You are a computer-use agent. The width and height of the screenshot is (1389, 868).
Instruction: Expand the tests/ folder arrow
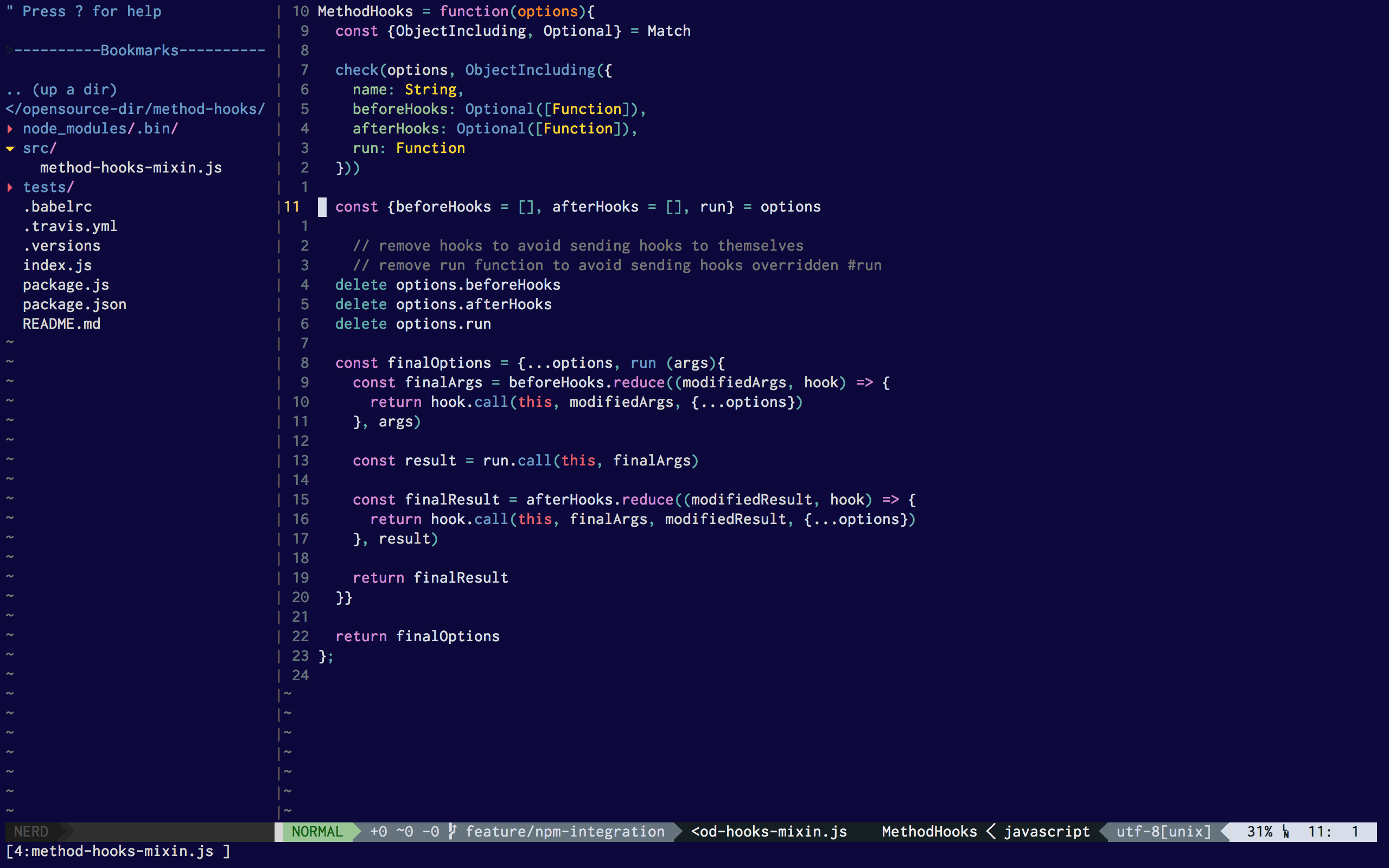tap(10, 187)
